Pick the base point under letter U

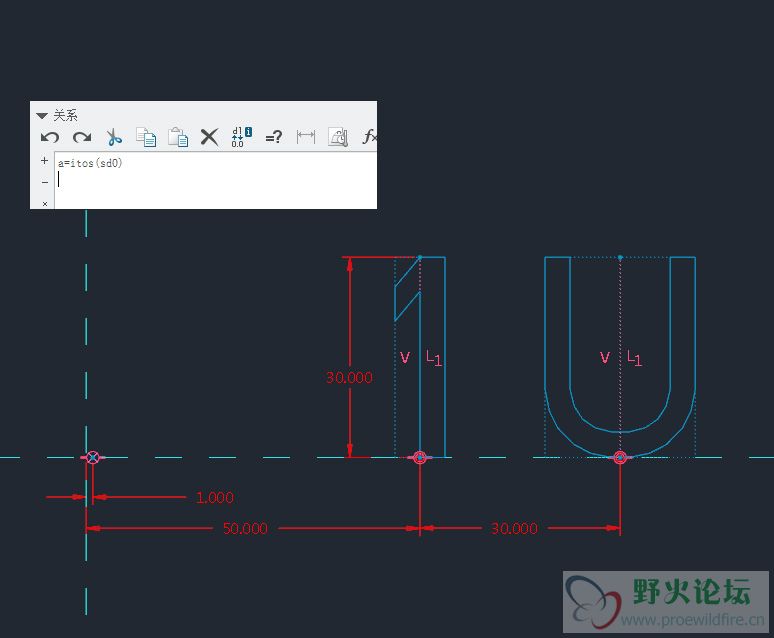pos(620,458)
